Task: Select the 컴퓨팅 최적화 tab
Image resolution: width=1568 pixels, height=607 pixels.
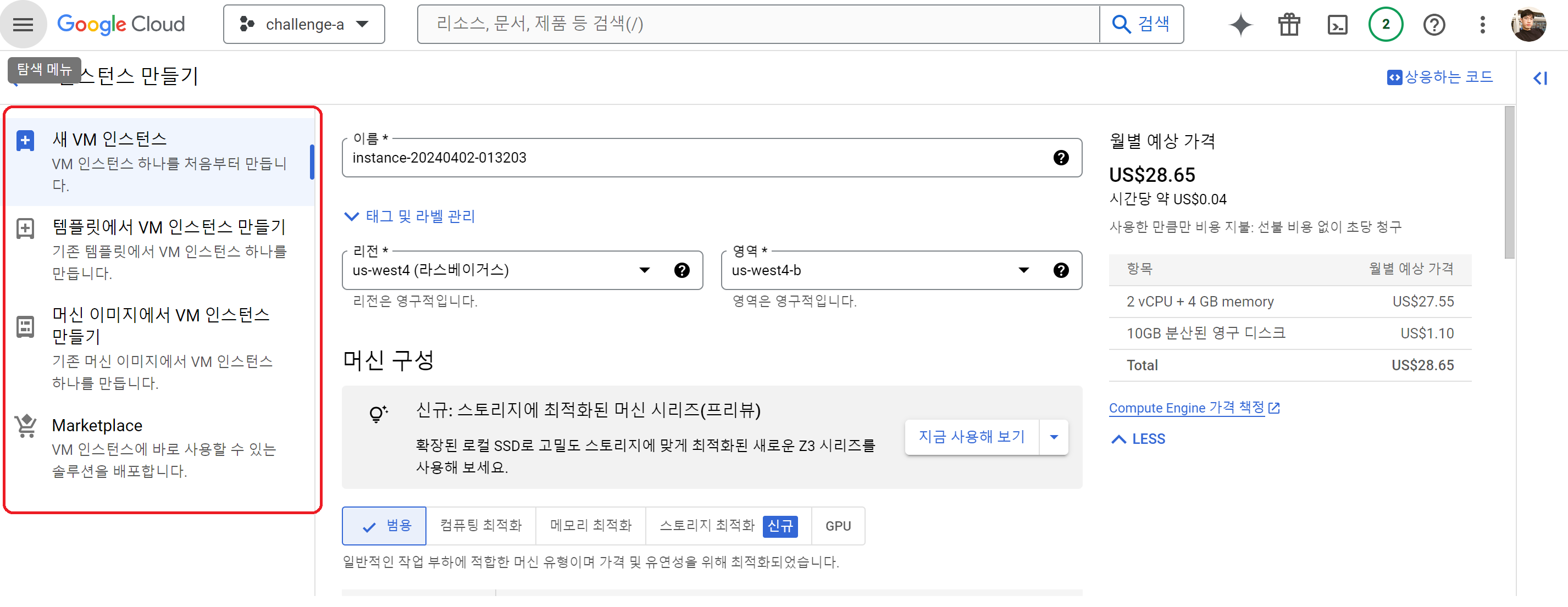Action: 480,526
